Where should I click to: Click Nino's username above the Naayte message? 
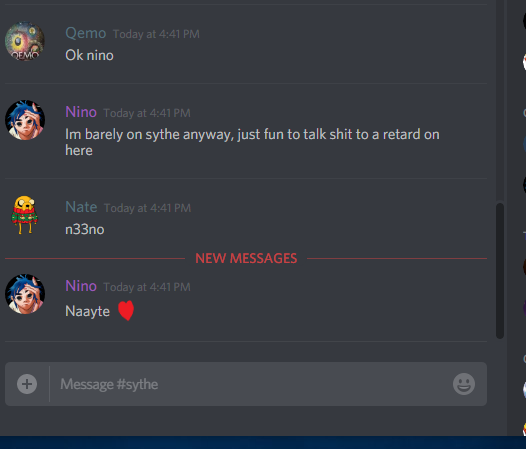click(x=81, y=286)
